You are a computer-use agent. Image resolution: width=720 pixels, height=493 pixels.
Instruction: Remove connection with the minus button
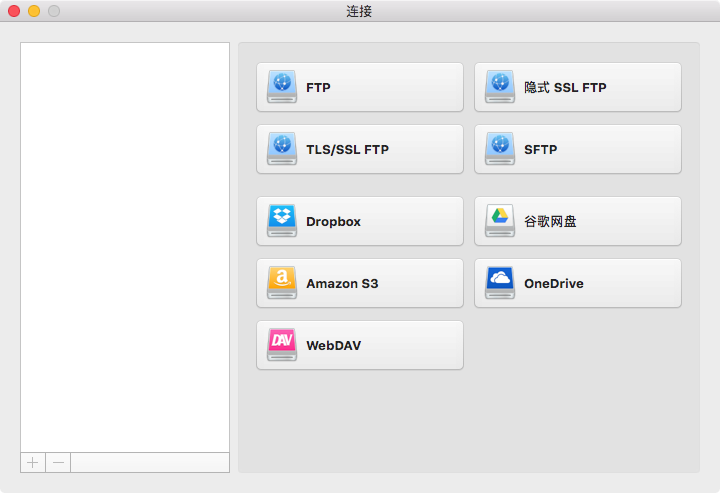(58, 462)
